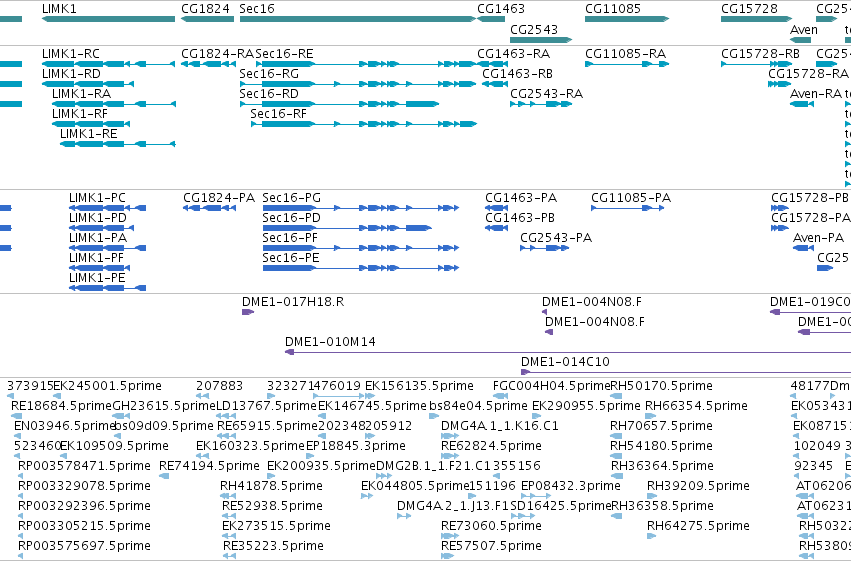The image size is (851, 561).
Task: Select EST RH70657.5prime
Action: (x=661, y=426)
